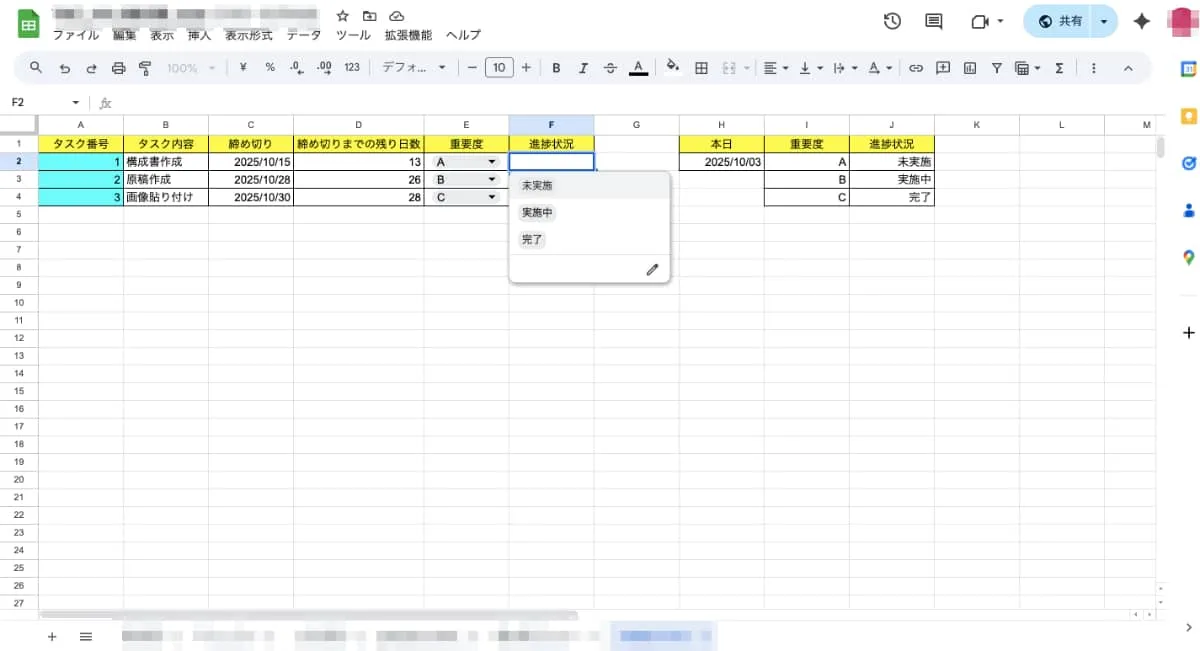Click the undo arrow in toolbar

tap(65, 68)
